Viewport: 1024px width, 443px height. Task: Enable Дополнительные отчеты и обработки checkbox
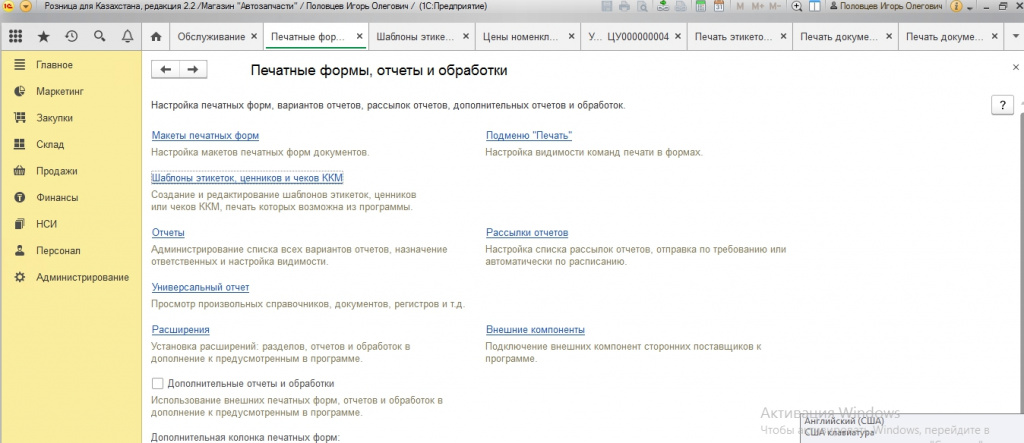pyautogui.click(x=157, y=384)
